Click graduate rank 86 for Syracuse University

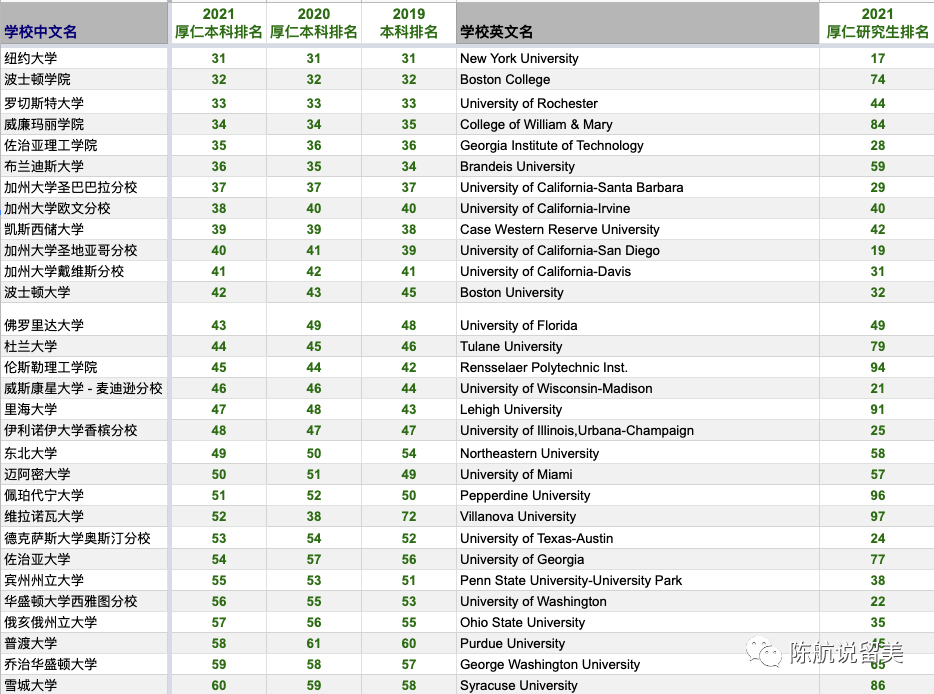click(x=877, y=685)
